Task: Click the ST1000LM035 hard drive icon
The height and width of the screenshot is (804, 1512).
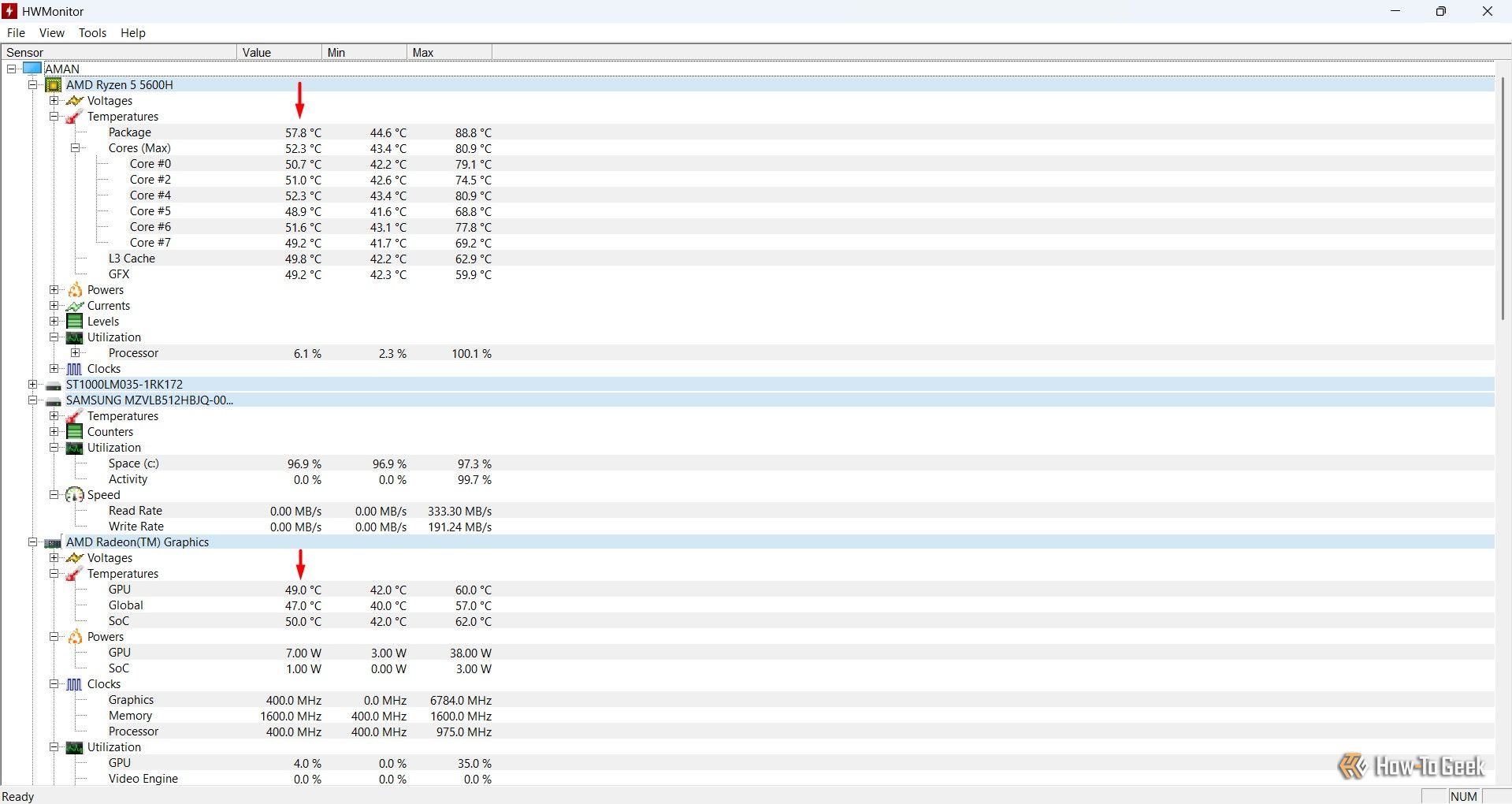Action: [54, 385]
